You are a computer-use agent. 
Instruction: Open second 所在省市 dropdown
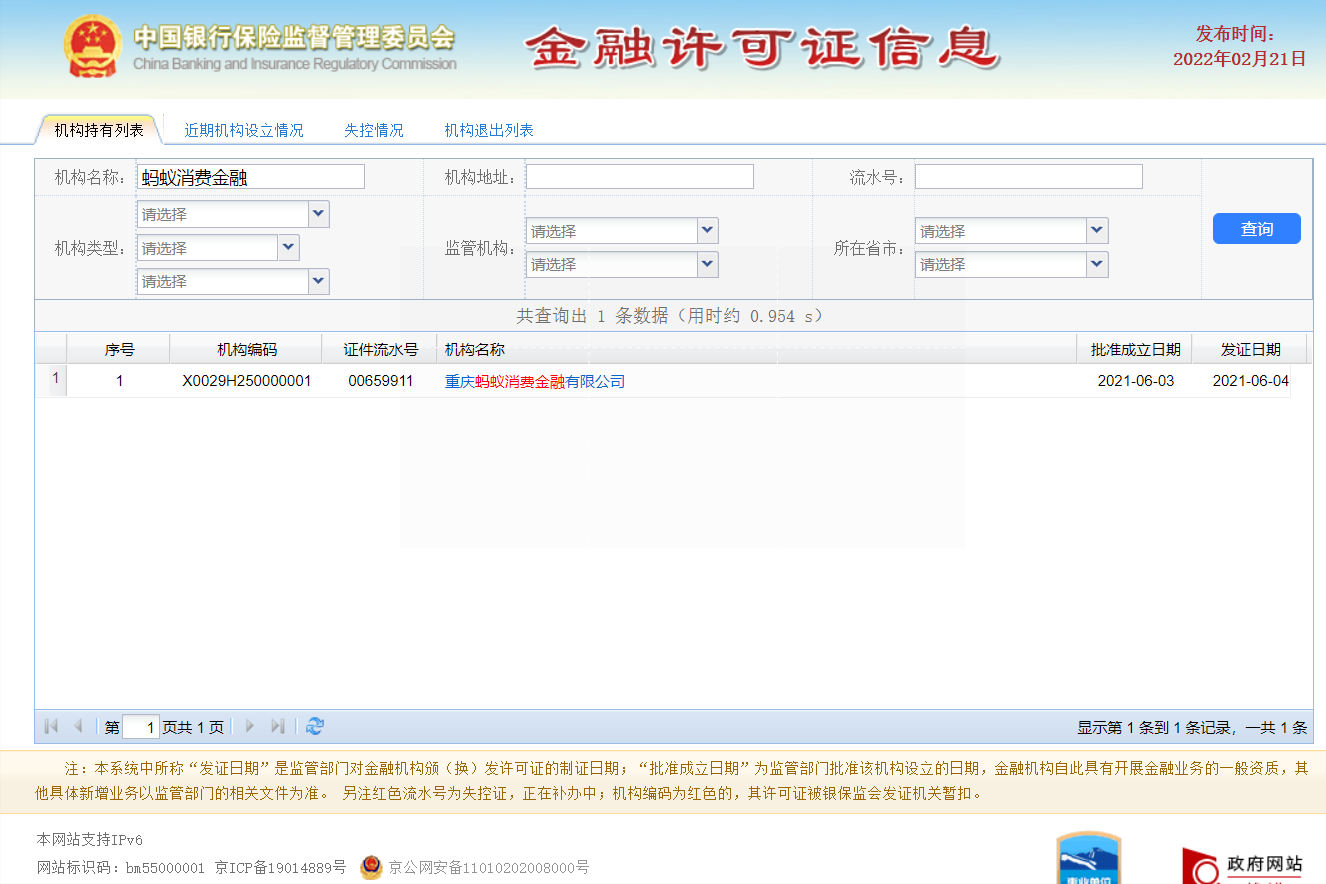click(x=1098, y=264)
